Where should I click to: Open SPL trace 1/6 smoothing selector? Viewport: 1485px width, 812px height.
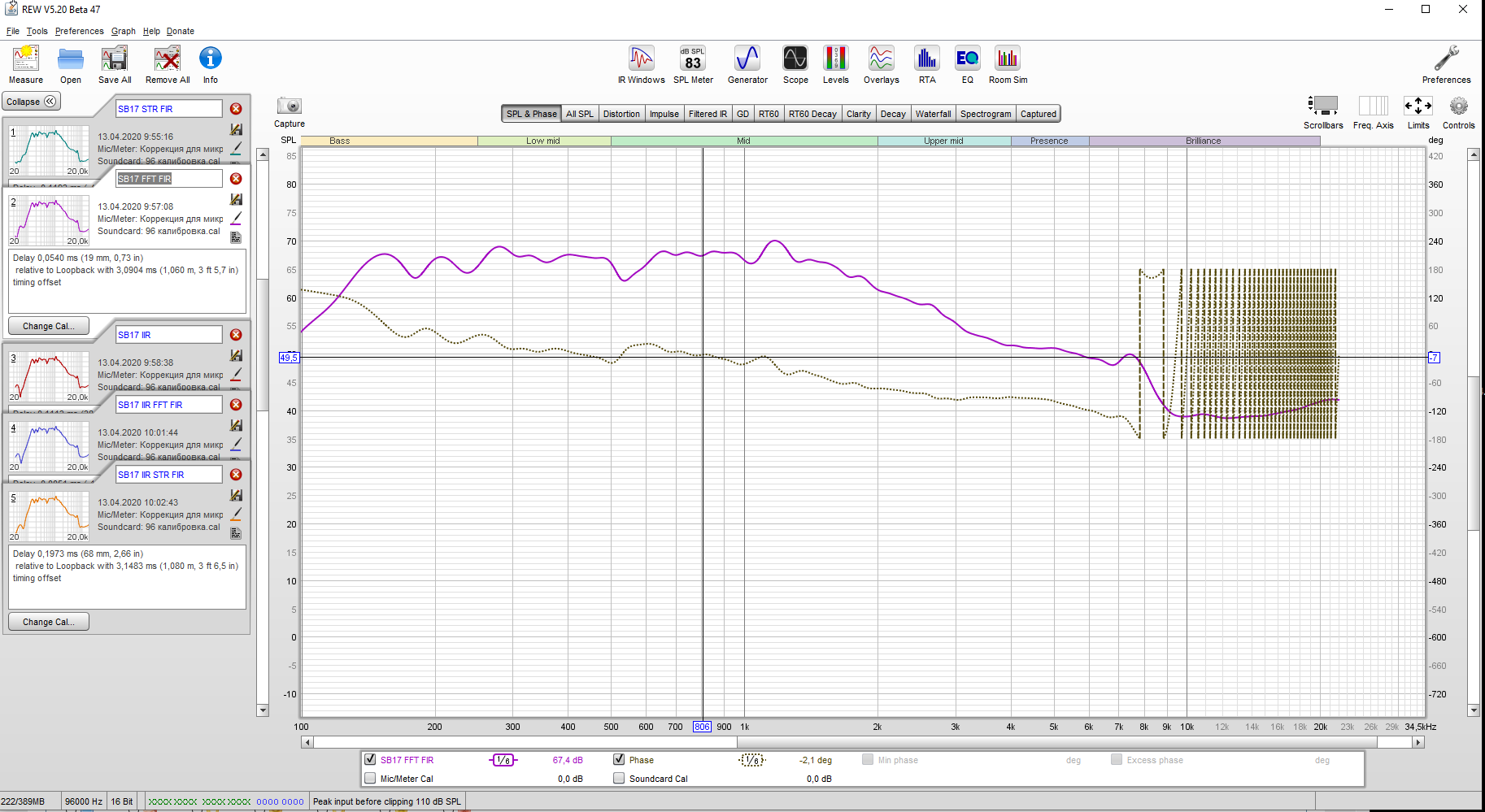coord(503,760)
